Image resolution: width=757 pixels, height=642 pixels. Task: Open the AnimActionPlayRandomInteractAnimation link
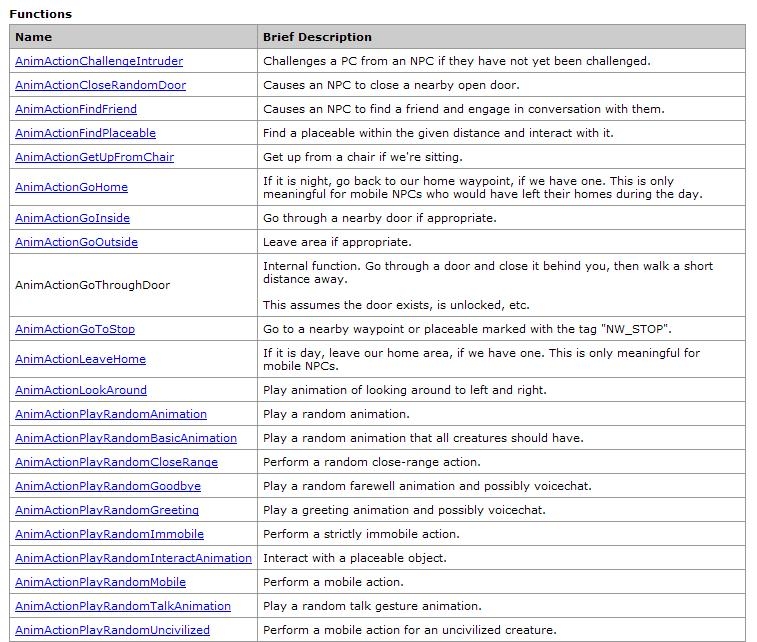click(x=133, y=558)
